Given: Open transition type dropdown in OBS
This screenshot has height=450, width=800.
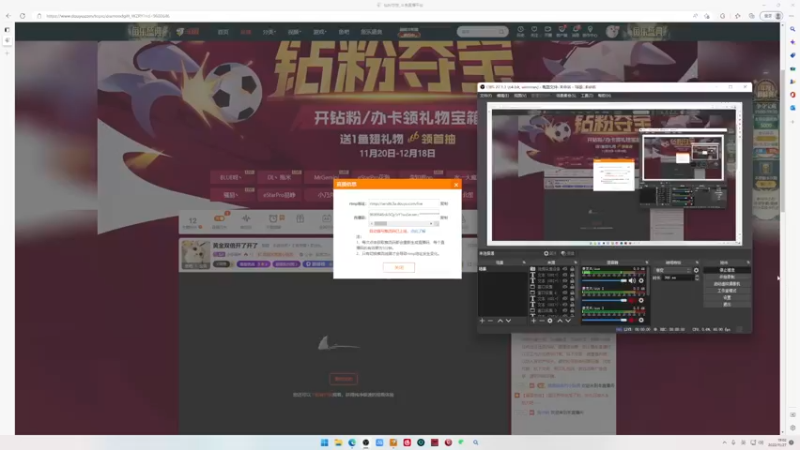Looking at the screenshot, I should coord(673,270).
